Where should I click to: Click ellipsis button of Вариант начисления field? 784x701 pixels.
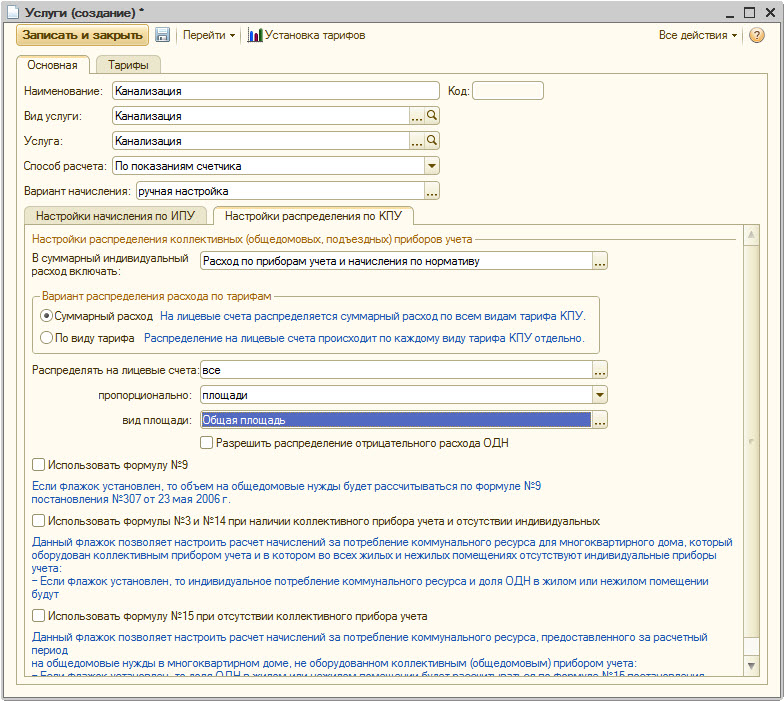[x=432, y=191]
